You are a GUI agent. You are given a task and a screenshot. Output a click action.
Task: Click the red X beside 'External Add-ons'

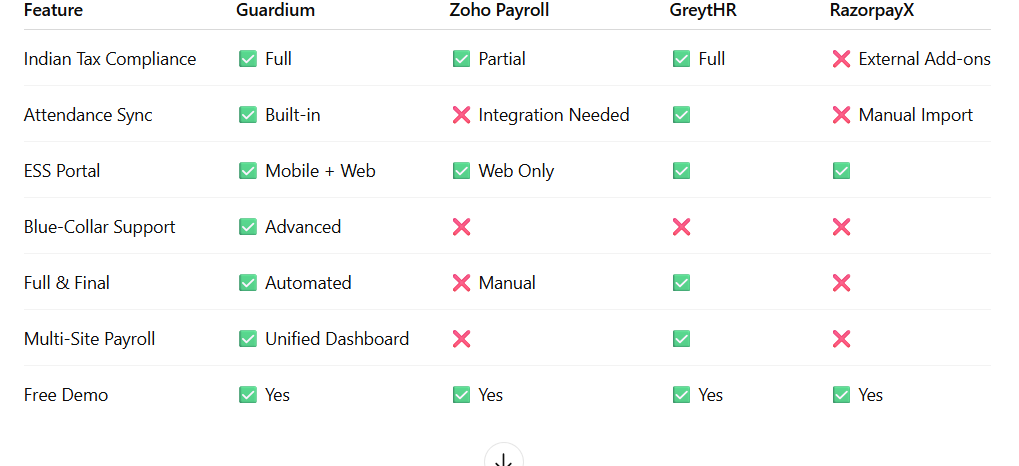(841, 59)
